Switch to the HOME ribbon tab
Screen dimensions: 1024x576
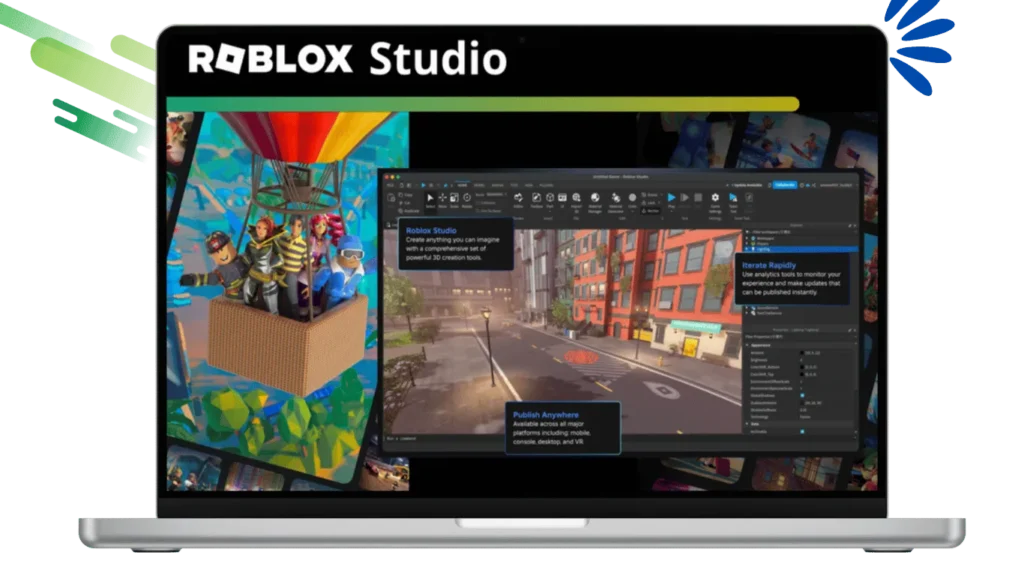coord(462,185)
